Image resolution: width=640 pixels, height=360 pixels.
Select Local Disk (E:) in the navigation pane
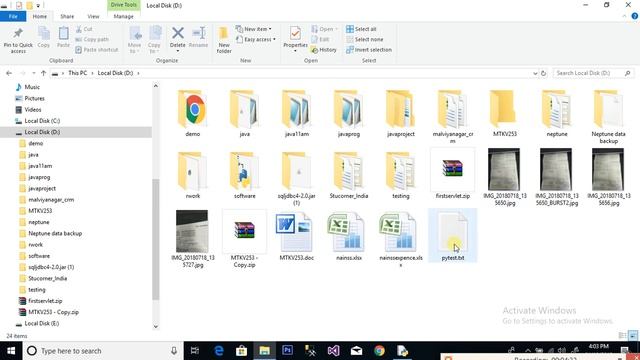coord(42,323)
